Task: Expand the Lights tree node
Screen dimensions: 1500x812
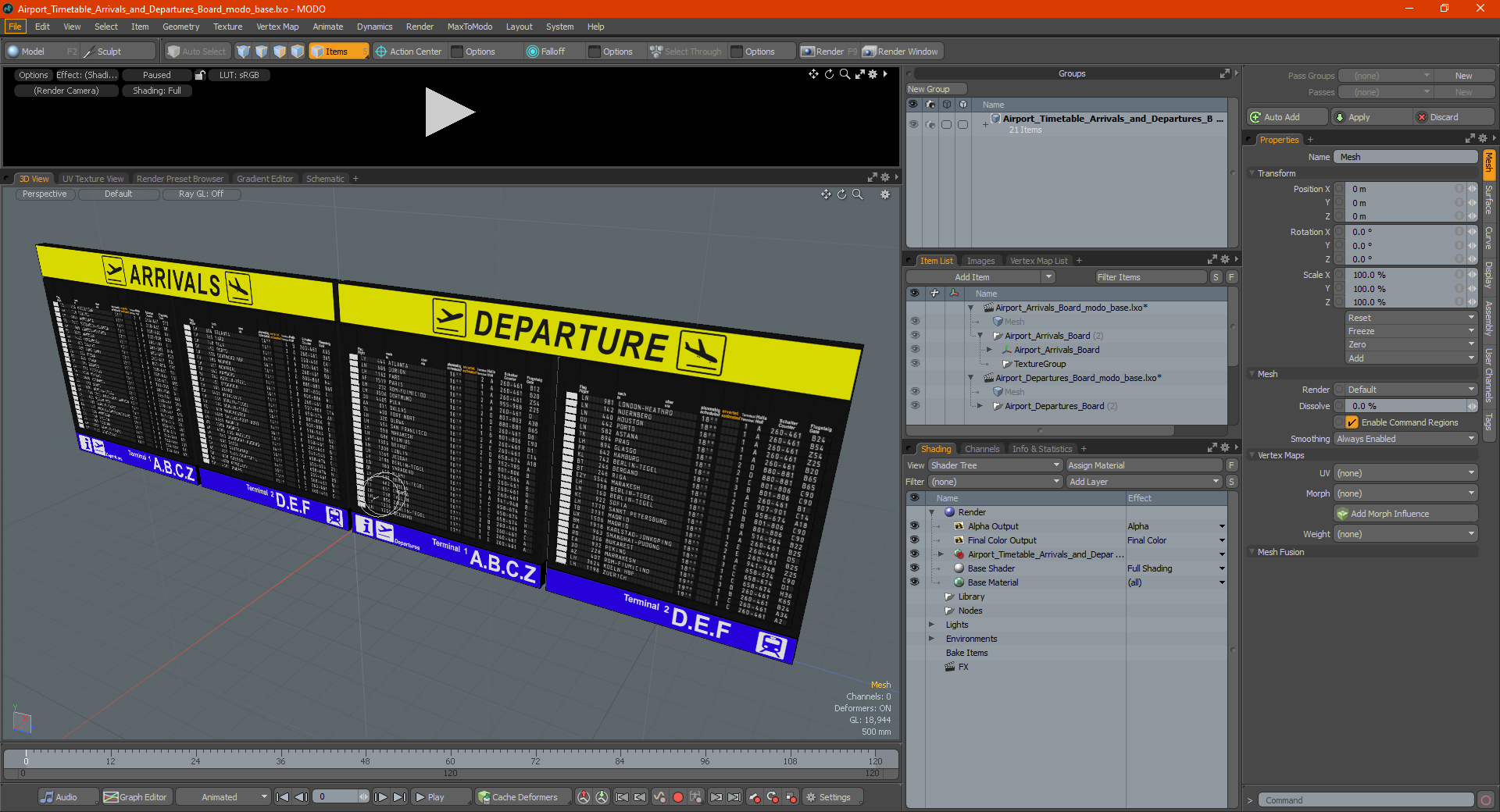Action: 931,625
